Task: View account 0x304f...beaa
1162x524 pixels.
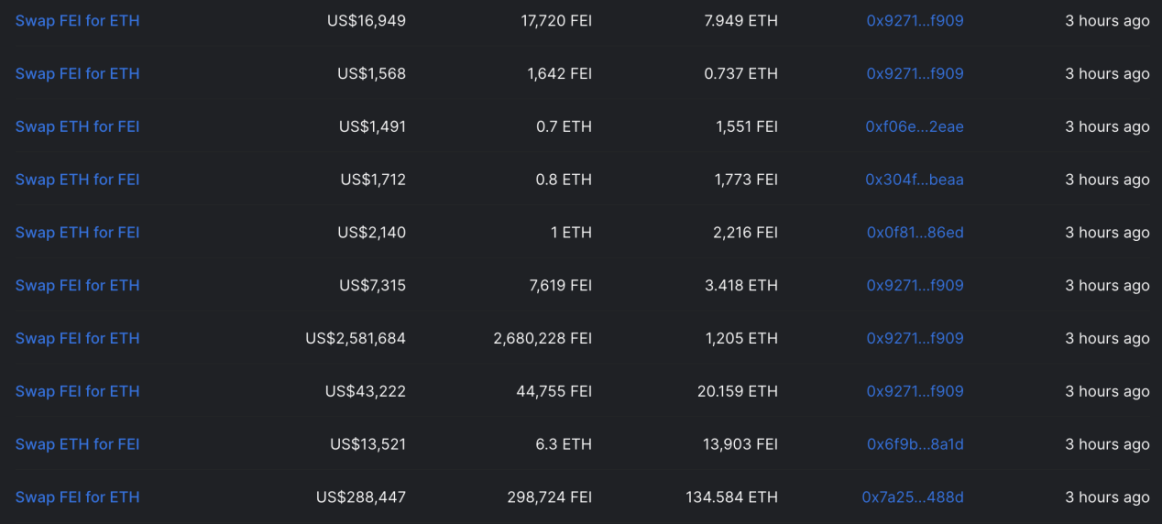Action: (x=914, y=179)
